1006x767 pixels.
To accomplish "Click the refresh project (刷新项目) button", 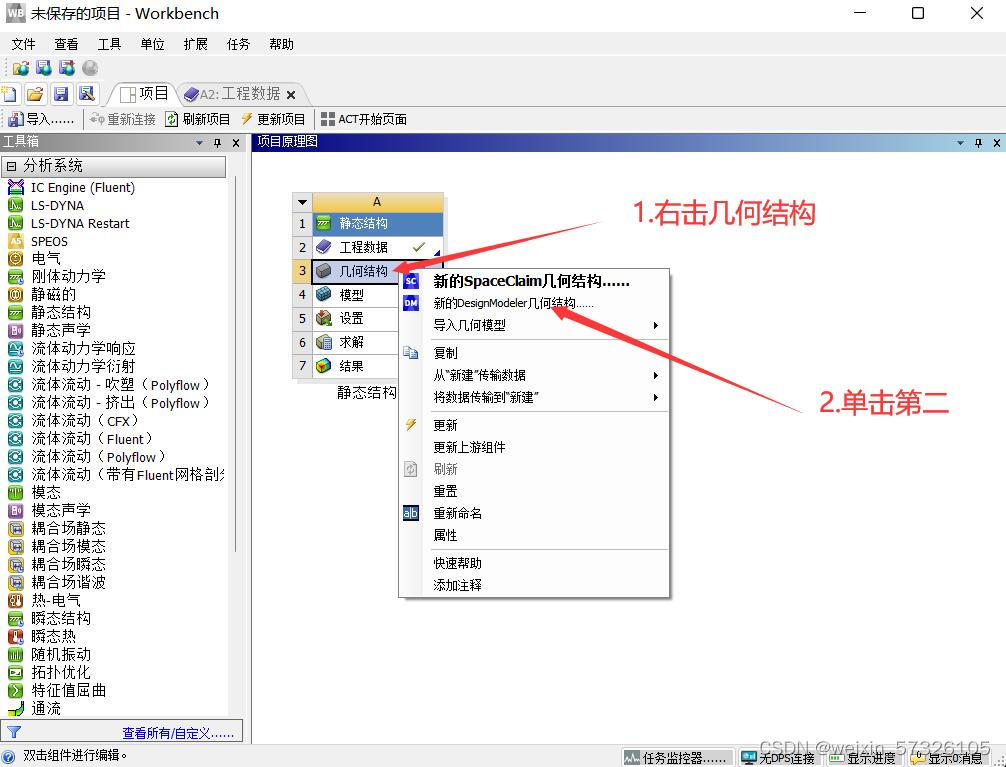I will pyautogui.click(x=198, y=119).
